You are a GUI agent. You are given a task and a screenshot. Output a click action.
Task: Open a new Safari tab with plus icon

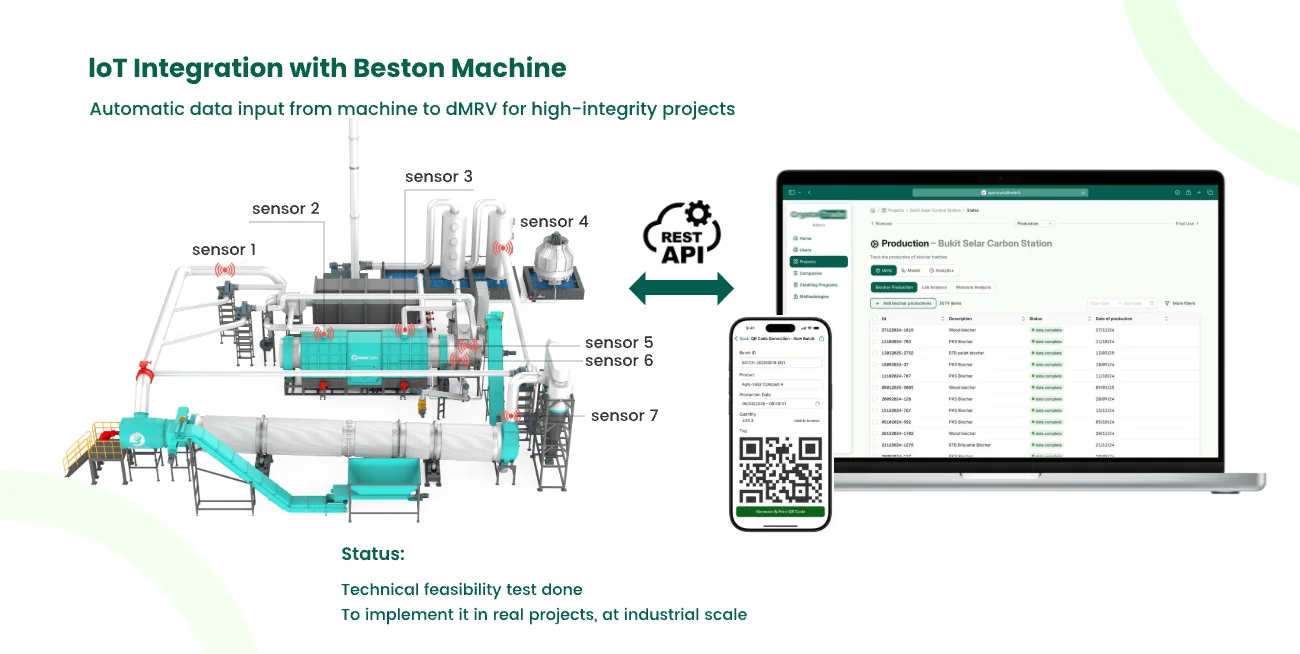[1199, 192]
